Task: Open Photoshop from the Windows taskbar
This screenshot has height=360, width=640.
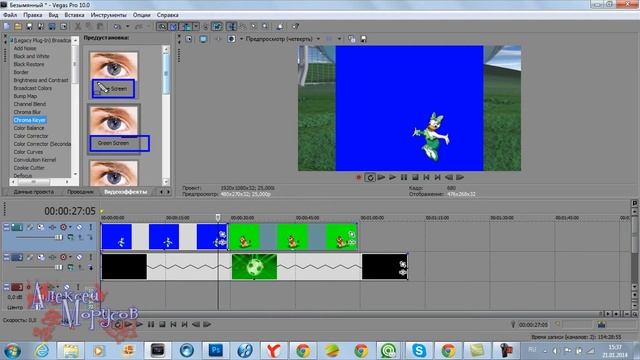Action: pos(216,350)
